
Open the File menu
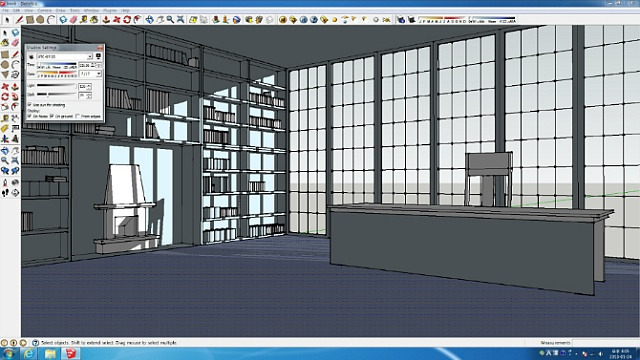point(5,10)
